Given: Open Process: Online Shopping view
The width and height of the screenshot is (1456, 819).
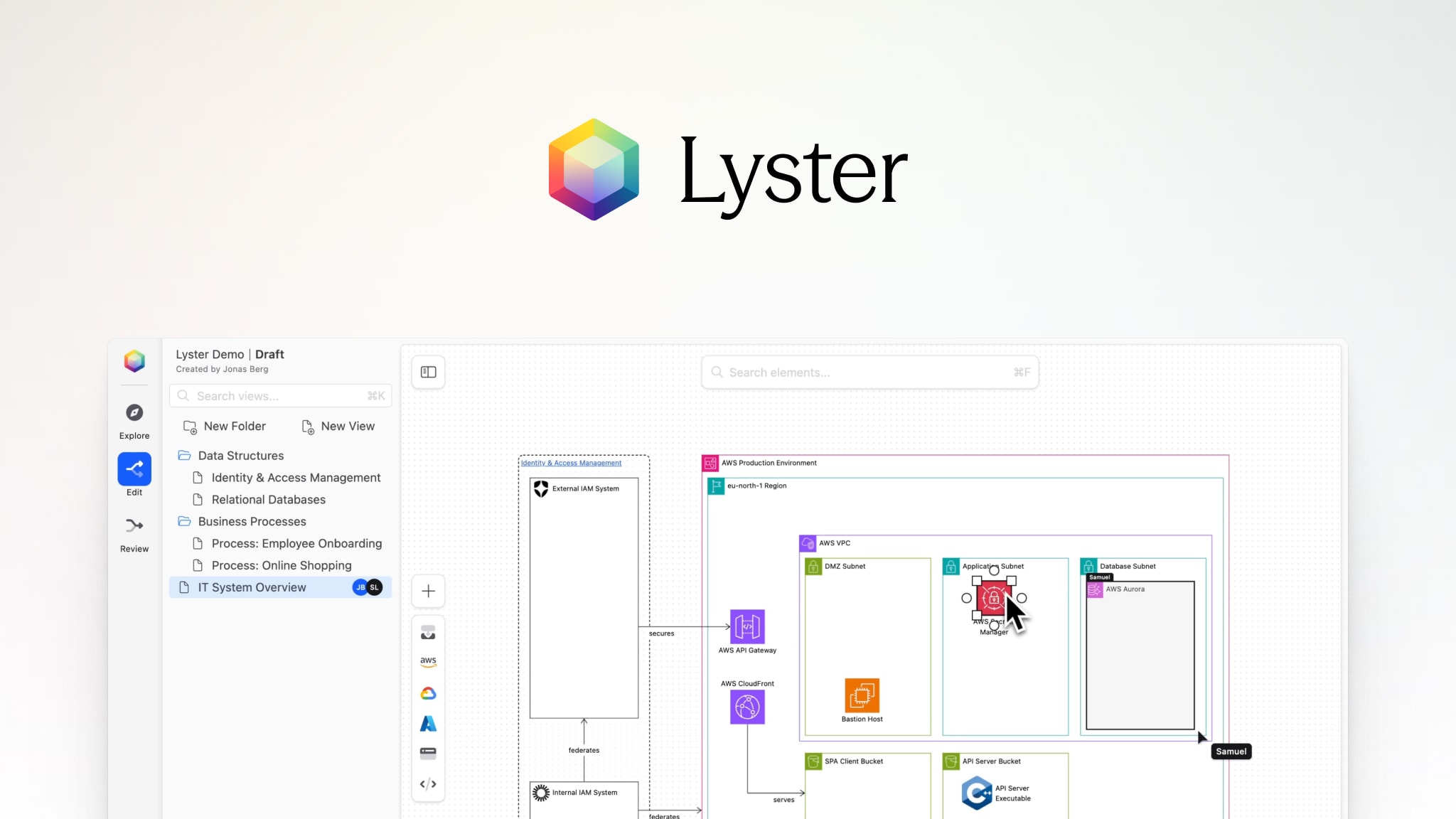Looking at the screenshot, I should 280,565.
